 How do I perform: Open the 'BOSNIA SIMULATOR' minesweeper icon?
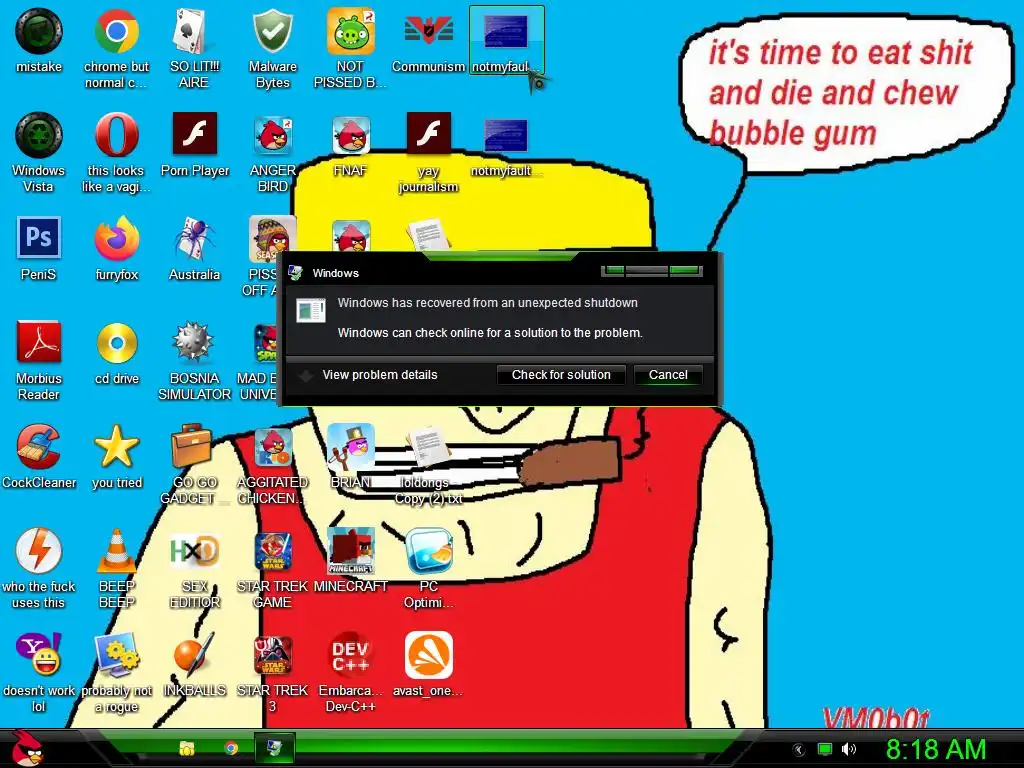tap(194, 360)
